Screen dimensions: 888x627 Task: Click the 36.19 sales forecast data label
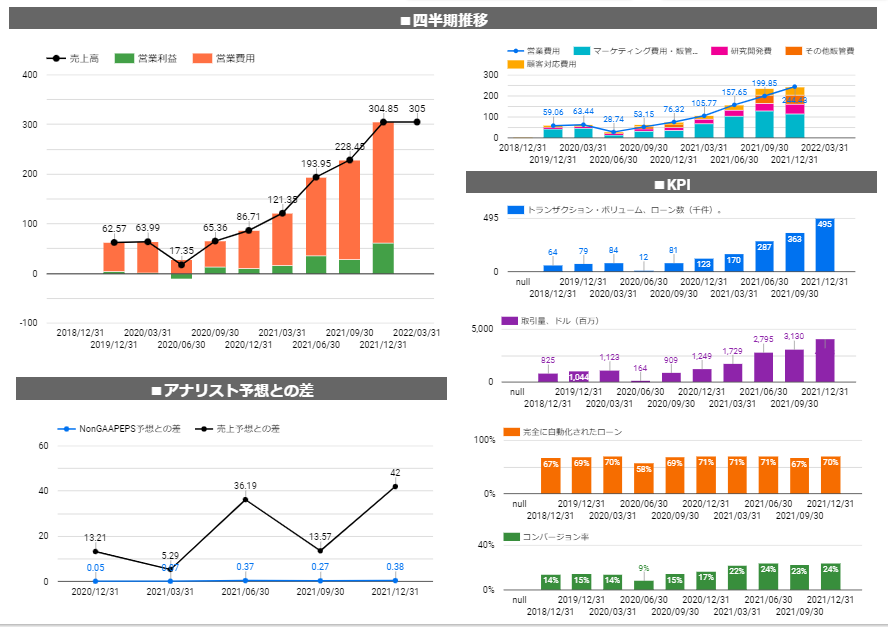tap(245, 485)
